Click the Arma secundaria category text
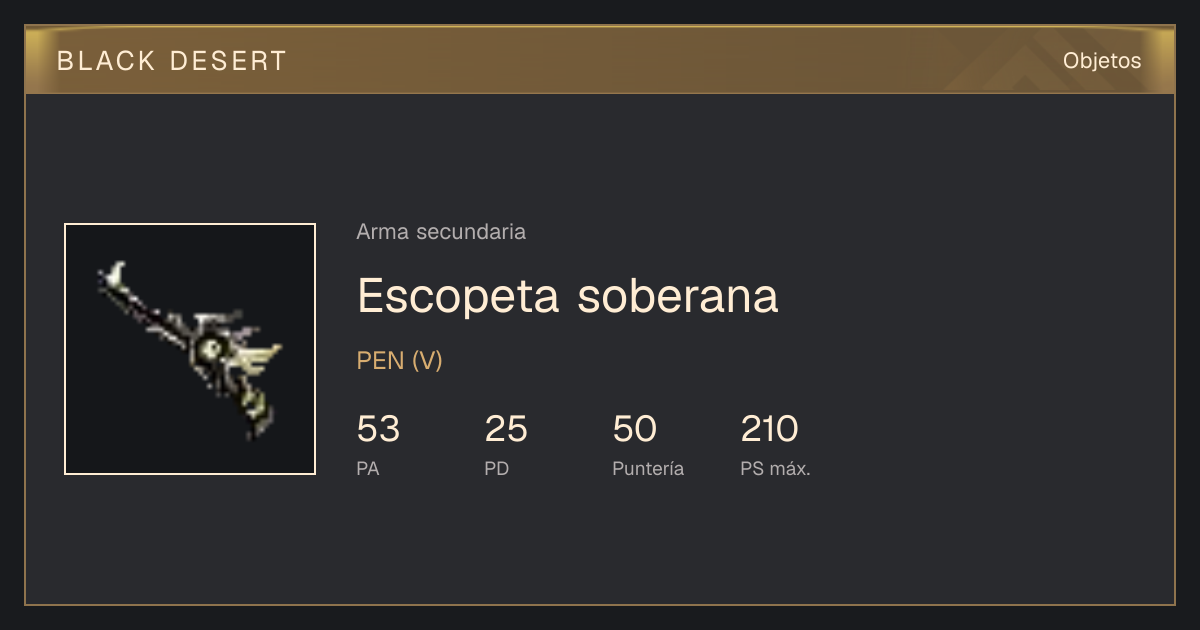The image size is (1200, 630). 441,232
